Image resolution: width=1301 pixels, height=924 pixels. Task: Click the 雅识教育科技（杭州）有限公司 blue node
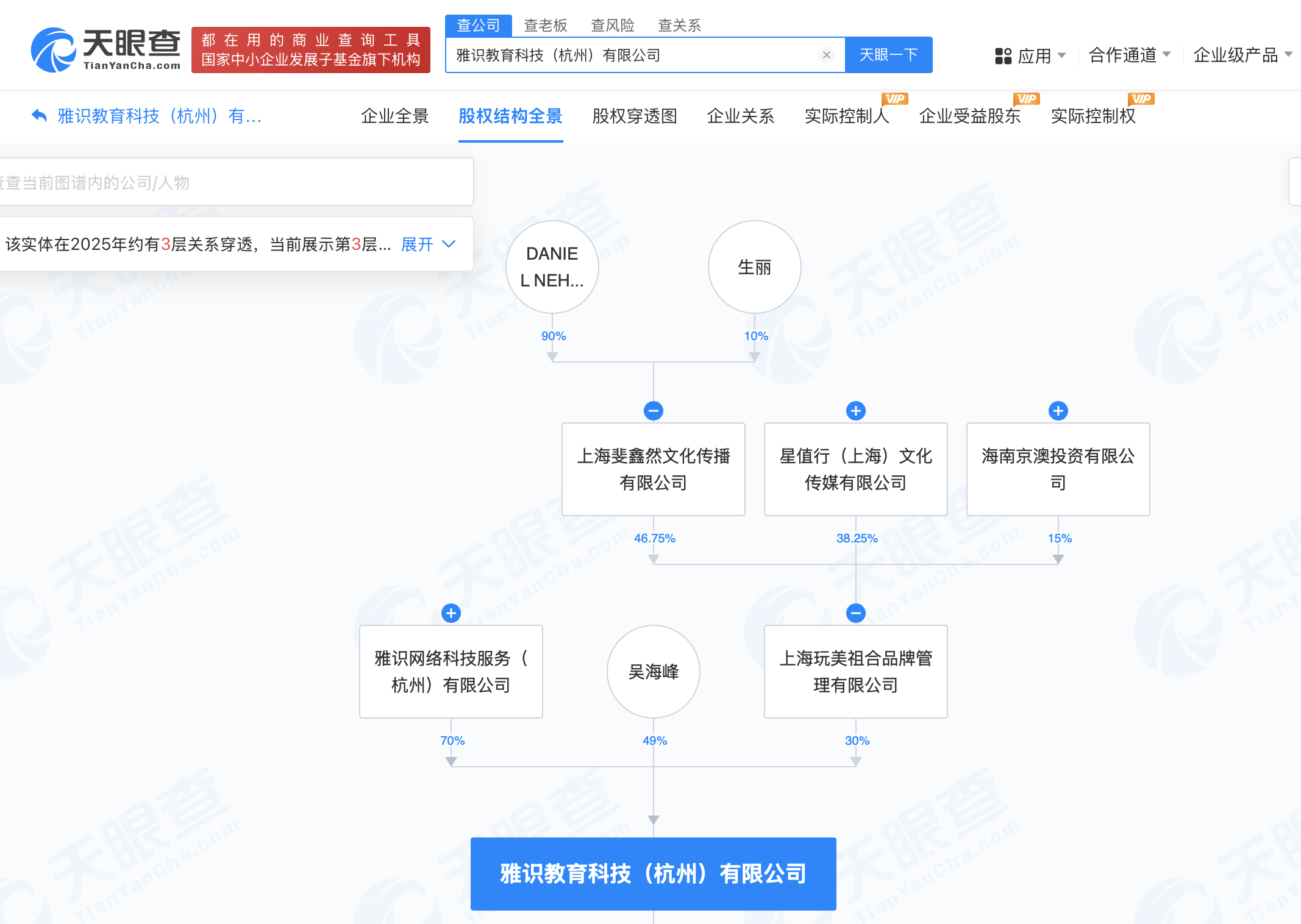[x=653, y=873]
